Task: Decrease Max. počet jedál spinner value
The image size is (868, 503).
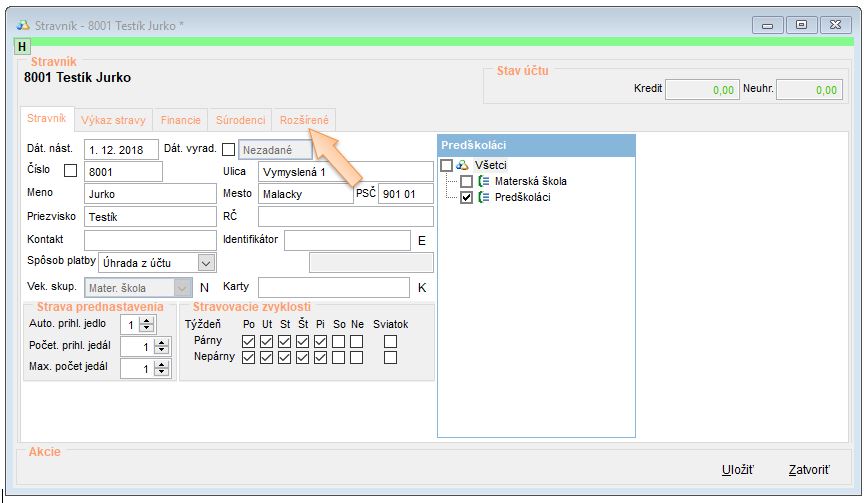Action: point(147,373)
